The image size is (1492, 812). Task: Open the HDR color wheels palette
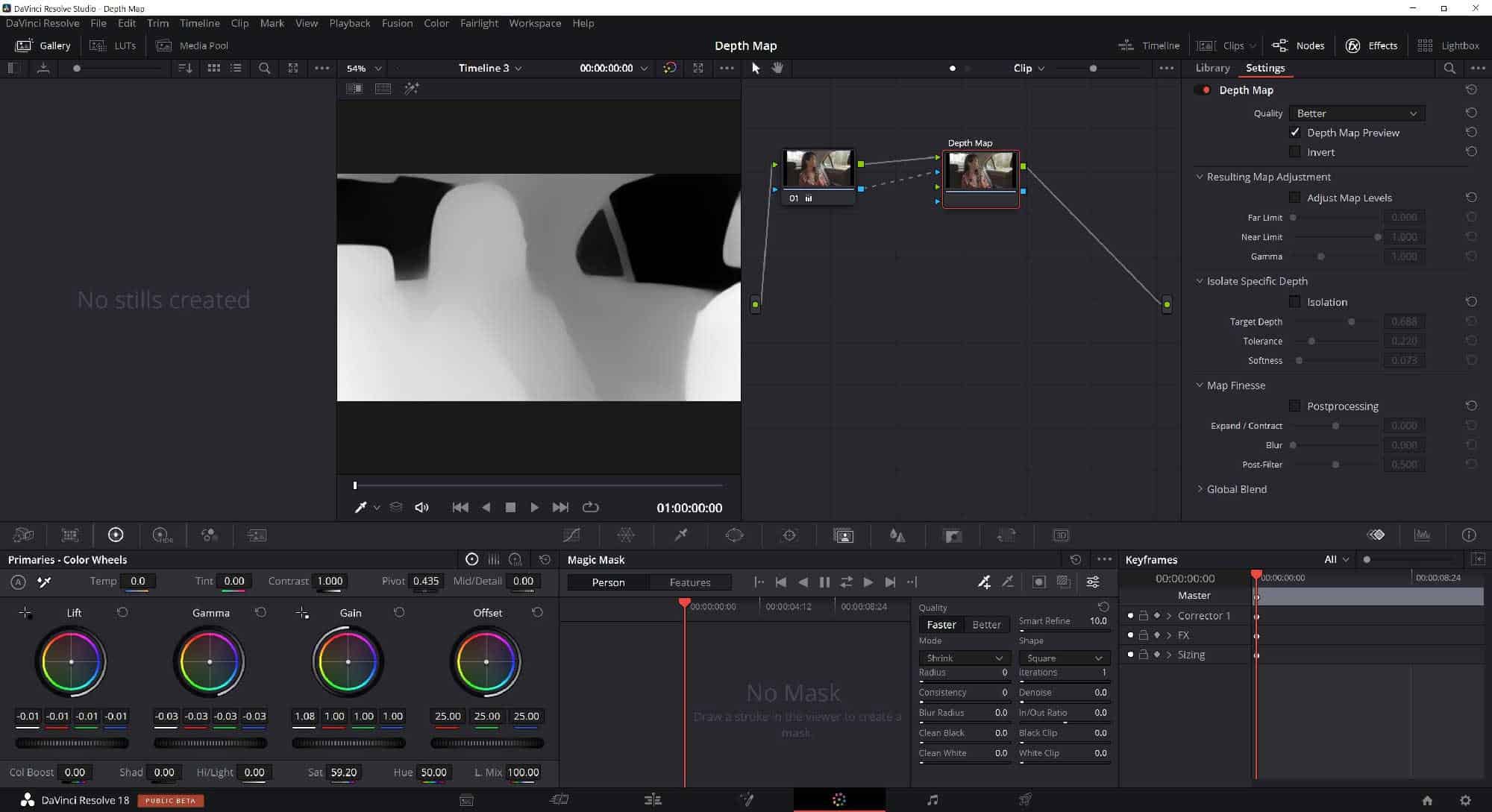162,535
